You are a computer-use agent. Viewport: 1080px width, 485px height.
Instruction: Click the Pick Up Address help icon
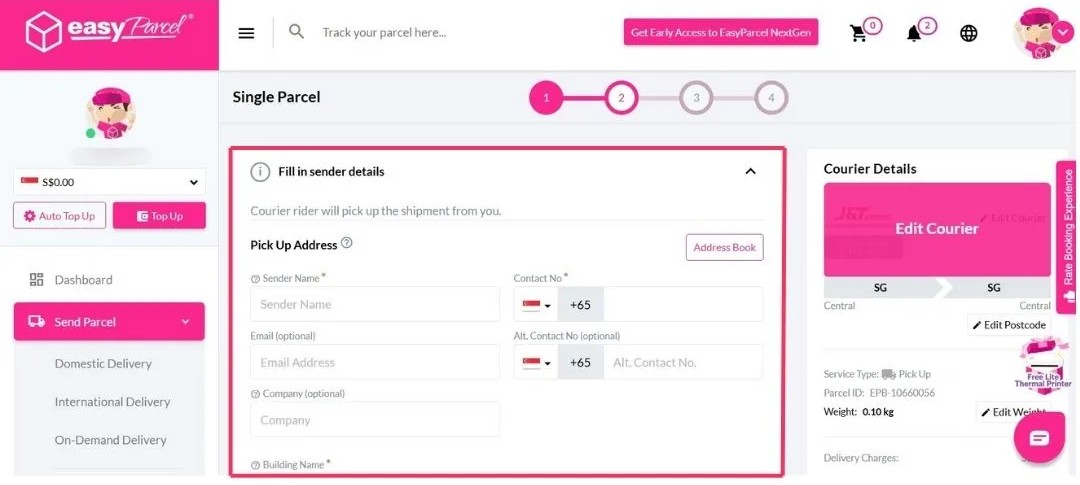(347, 243)
